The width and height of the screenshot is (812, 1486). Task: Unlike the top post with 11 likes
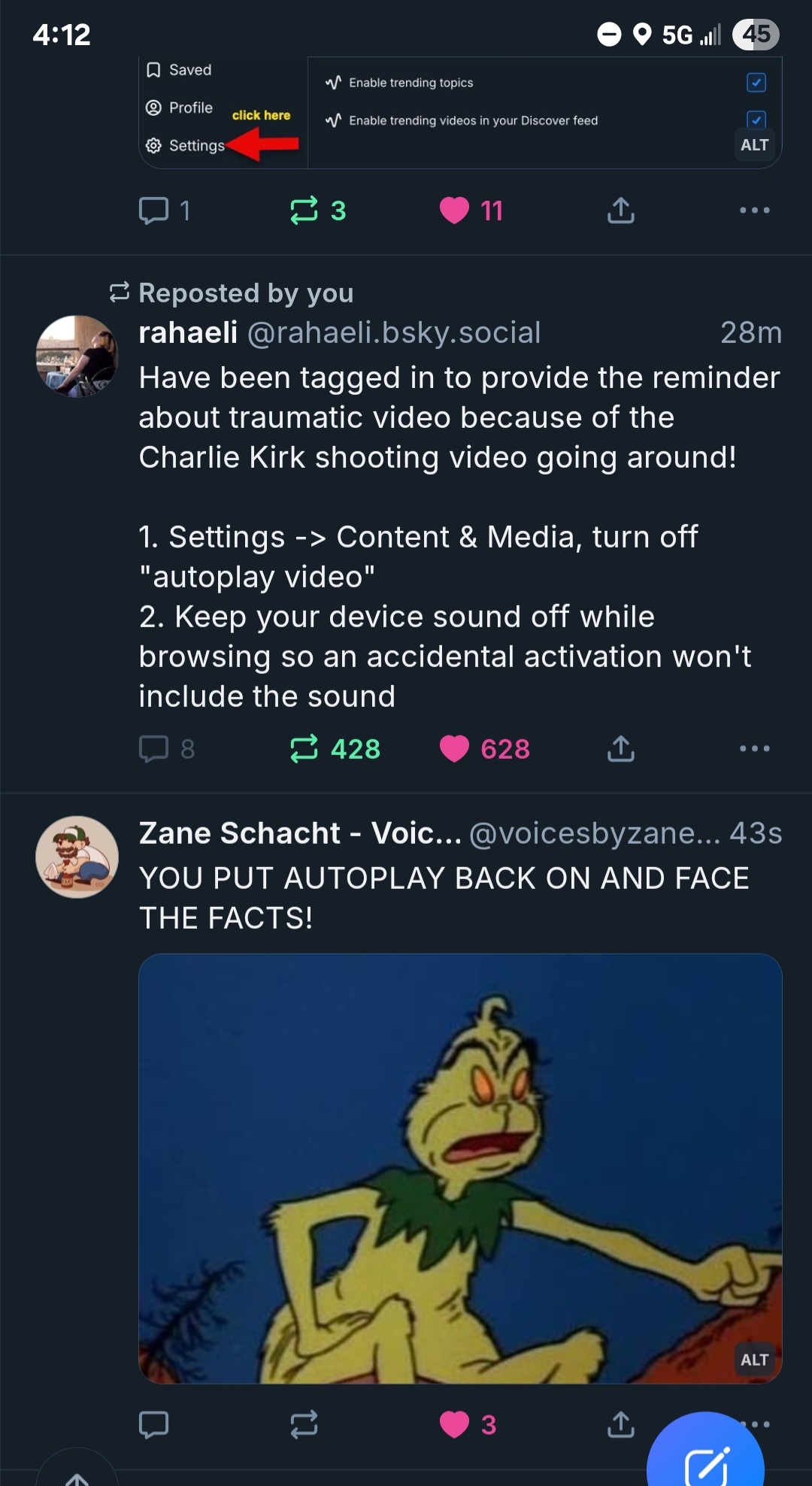click(454, 211)
